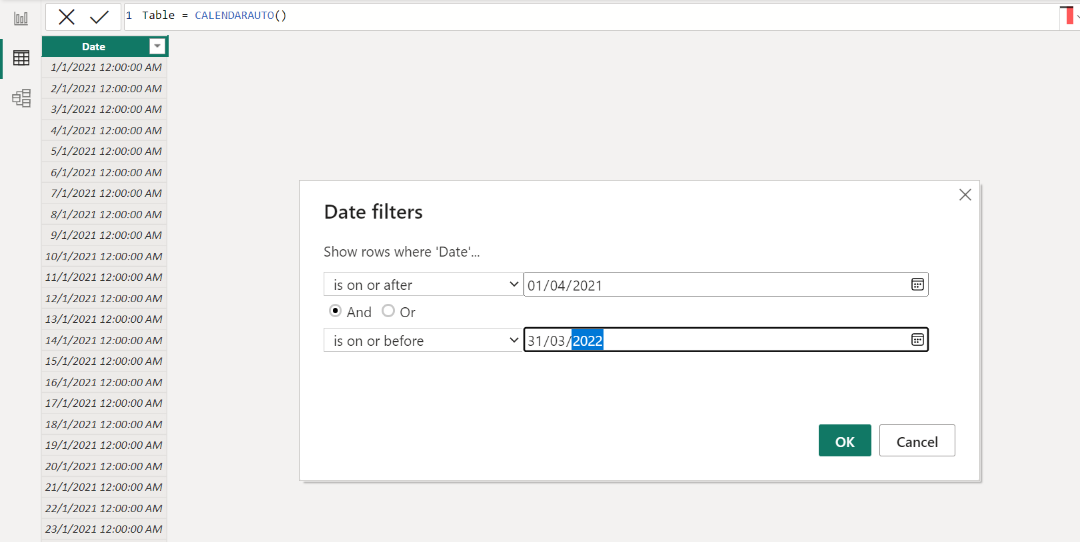Select the Date column header
Screen dimensions: 1080x542
pyautogui.click(x=94, y=47)
